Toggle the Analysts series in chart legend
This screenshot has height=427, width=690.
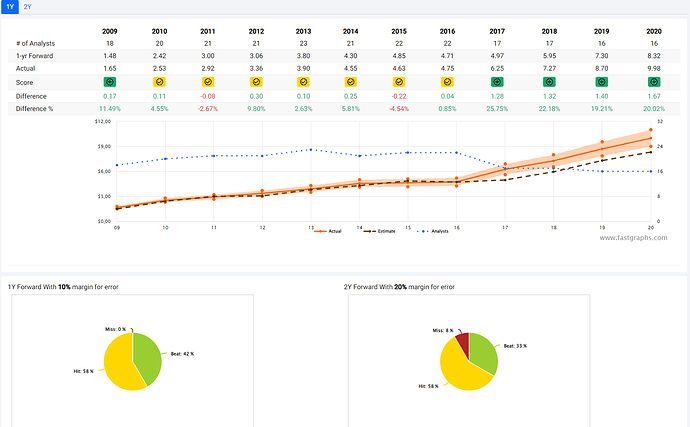coord(432,230)
